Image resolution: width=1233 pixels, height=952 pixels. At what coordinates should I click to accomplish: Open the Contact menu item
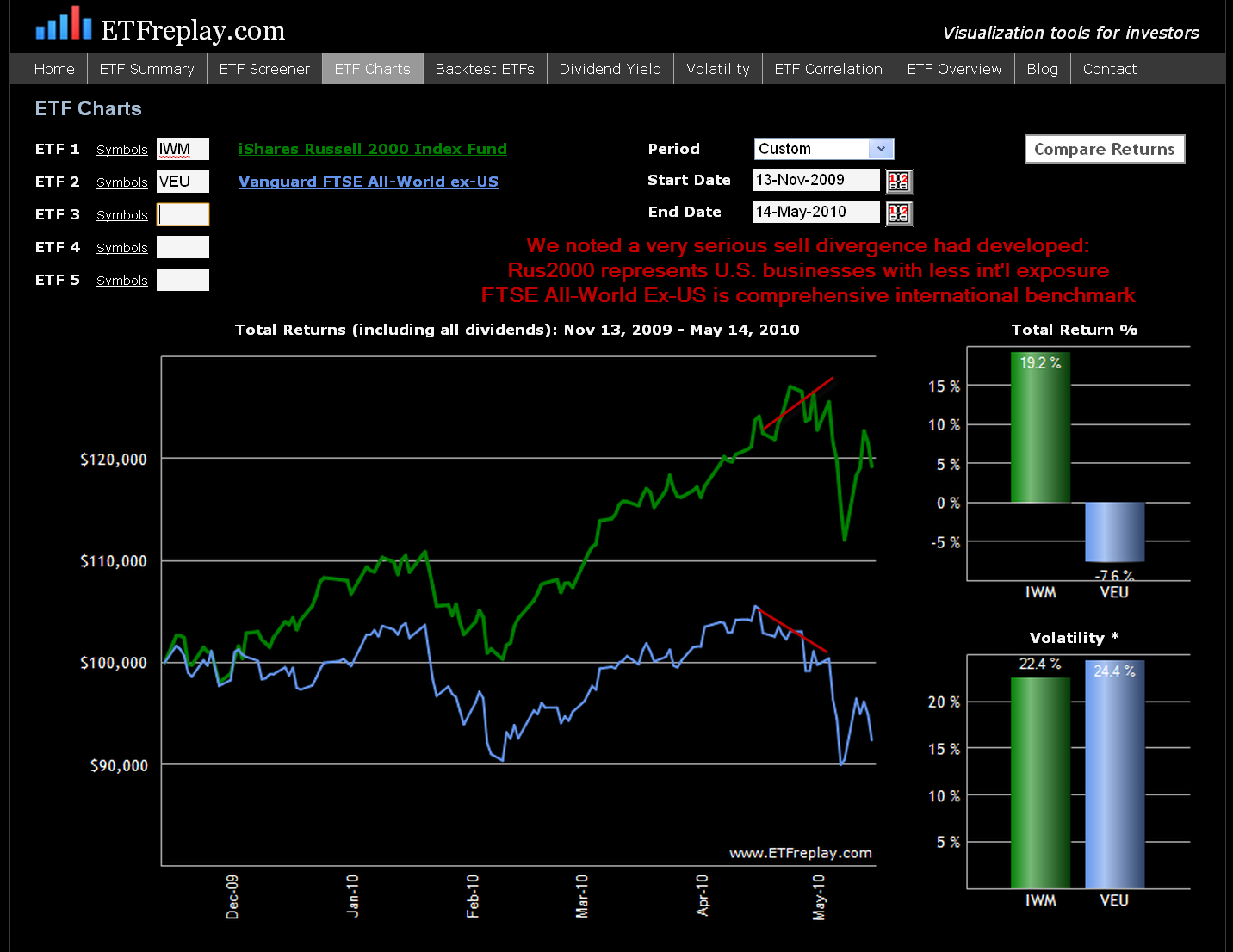click(1110, 69)
